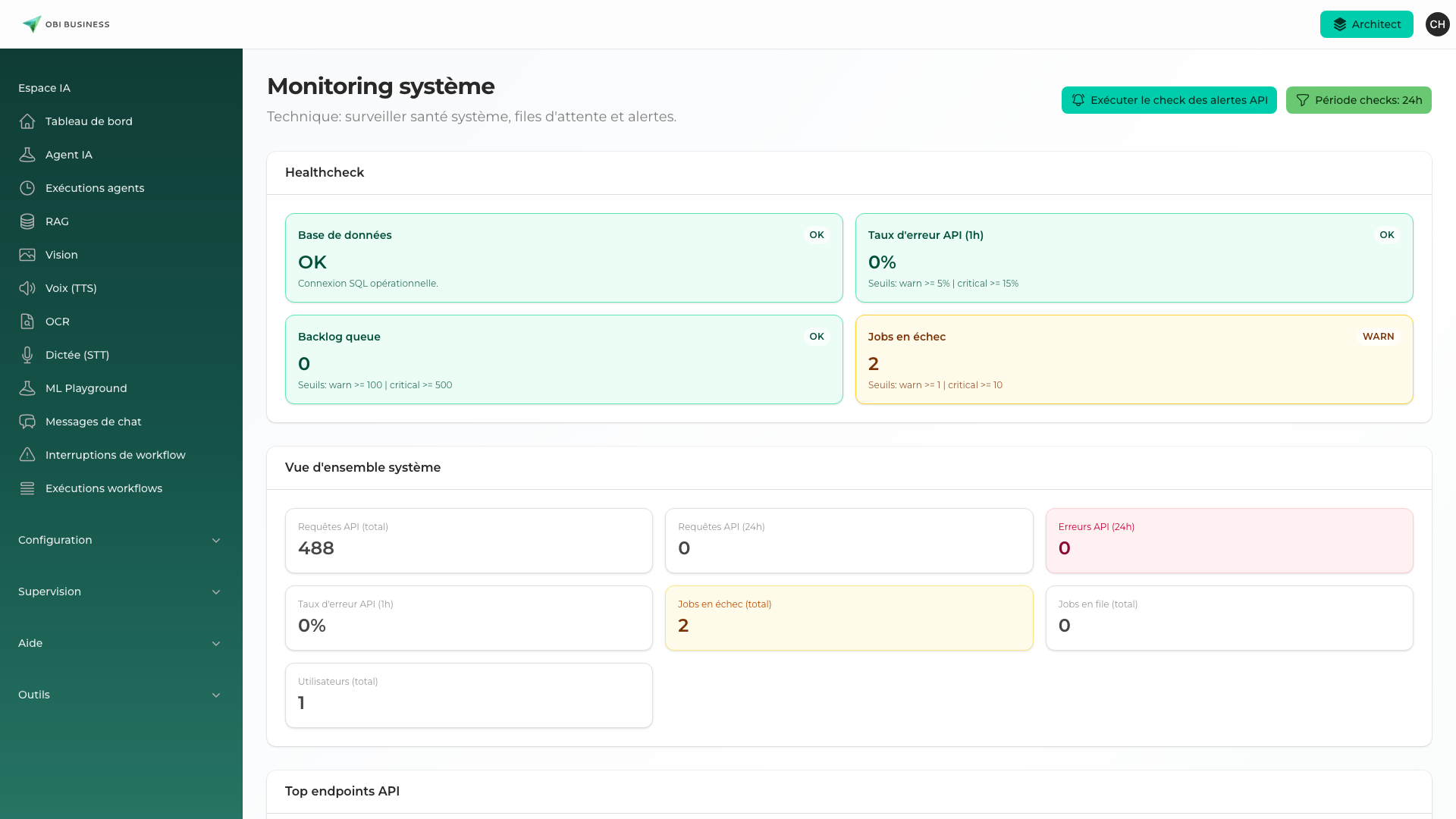Viewport: 1456px width, 819px height.
Task: Click the Interruptions de workflow warning icon
Action: pos(27,454)
